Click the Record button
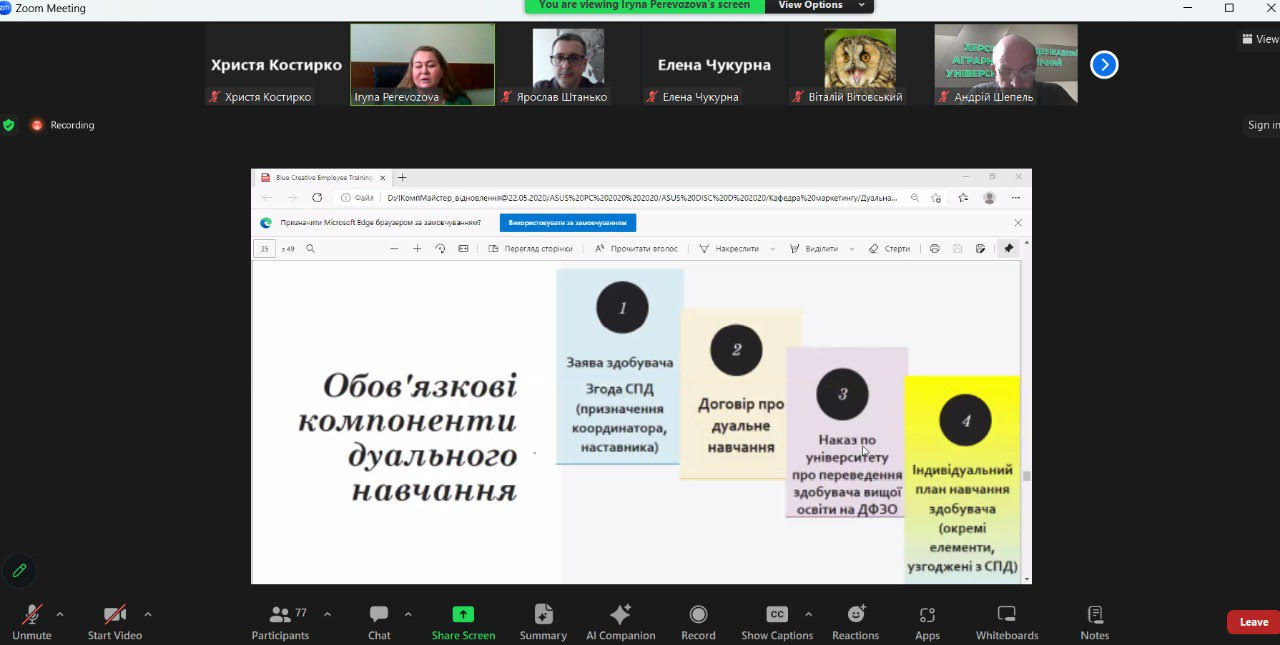Image resolution: width=1280 pixels, height=645 pixels. [x=698, y=621]
